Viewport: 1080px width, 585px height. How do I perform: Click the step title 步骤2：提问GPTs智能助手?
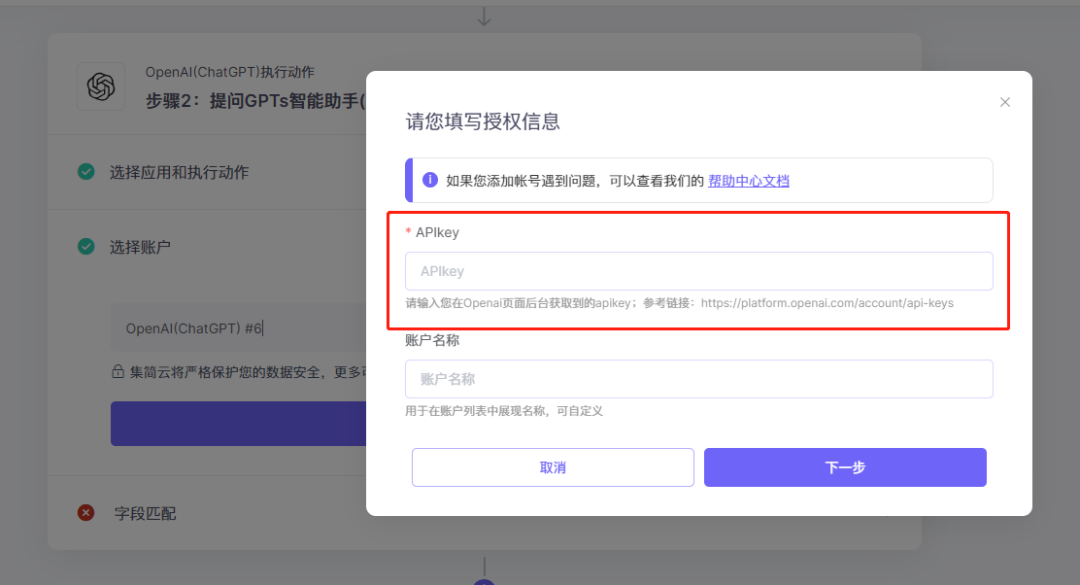(255, 101)
